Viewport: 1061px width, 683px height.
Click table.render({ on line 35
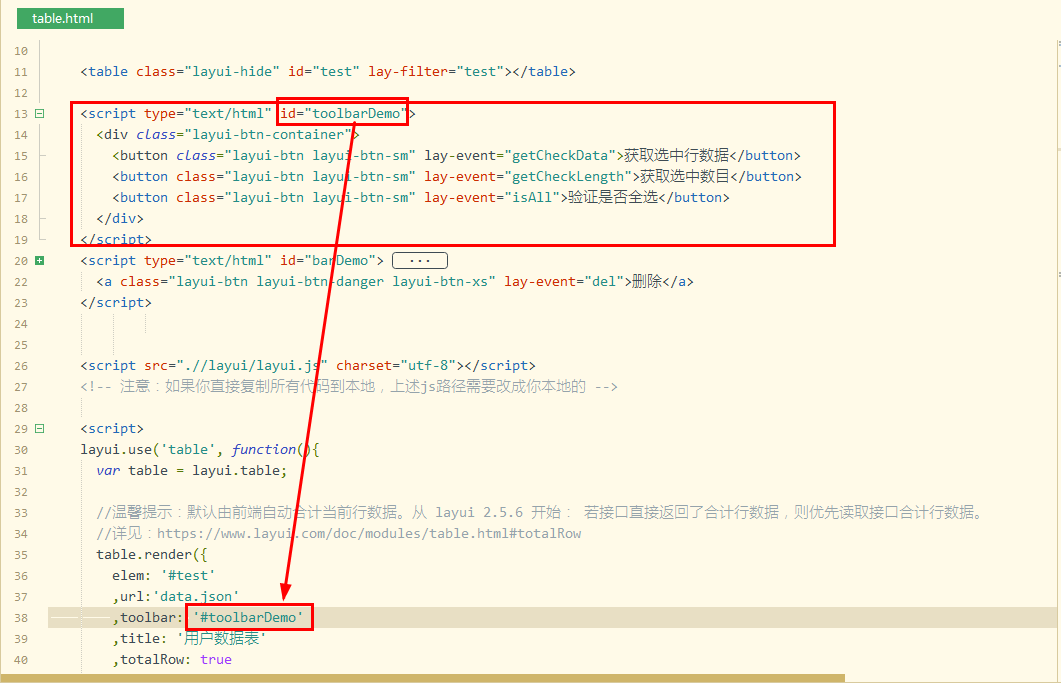point(152,554)
